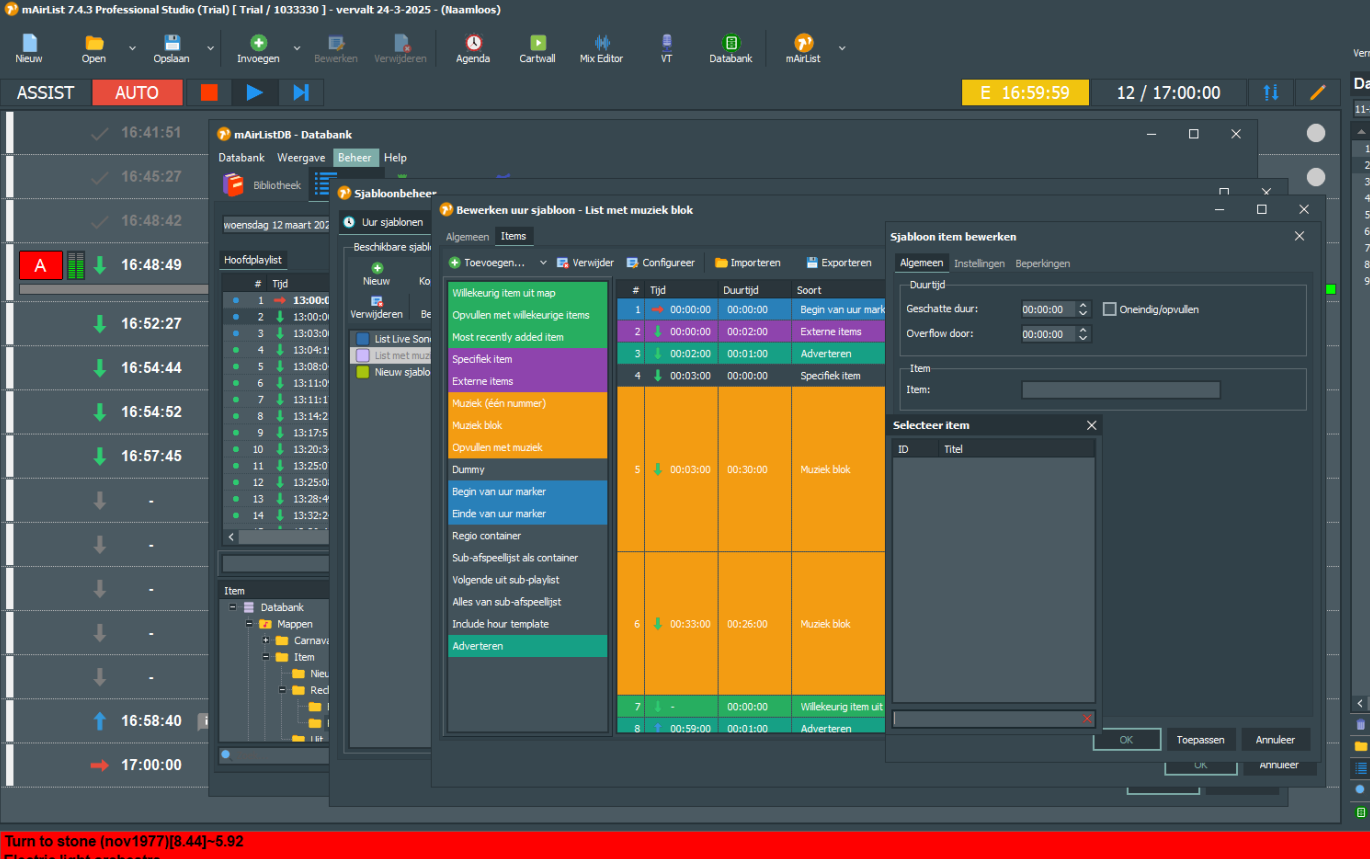Screen dimensions: 1370x859
Task: Click the Importeren folder icon
Action: 721,263
